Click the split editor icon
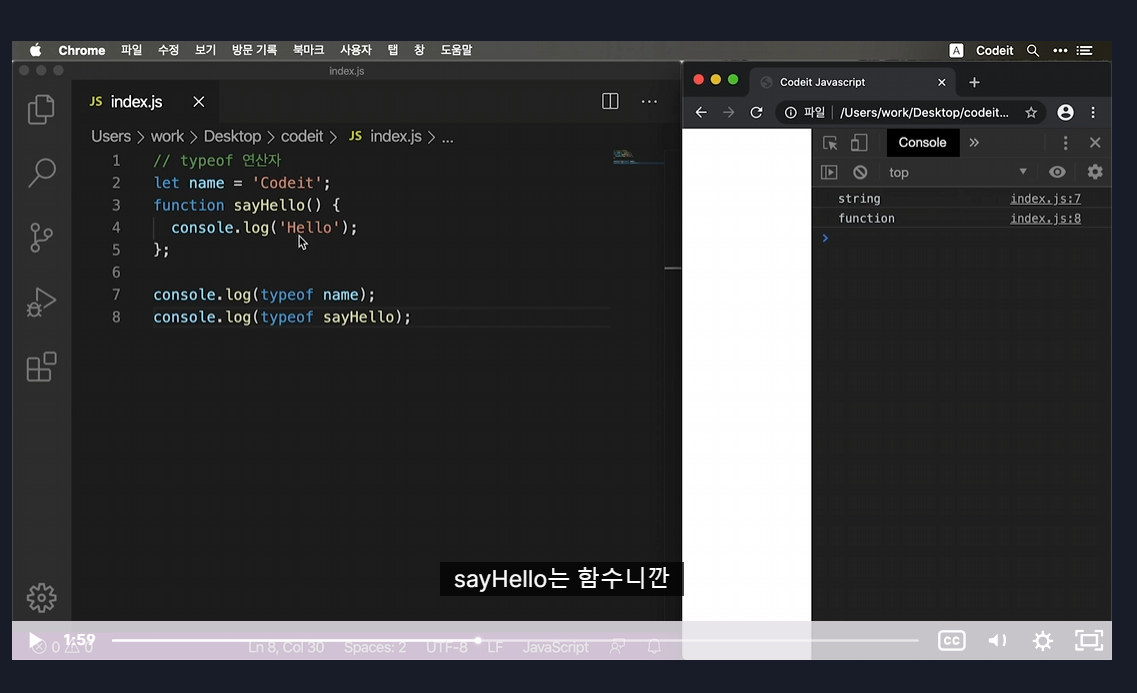The height and width of the screenshot is (693, 1137). coord(610,101)
